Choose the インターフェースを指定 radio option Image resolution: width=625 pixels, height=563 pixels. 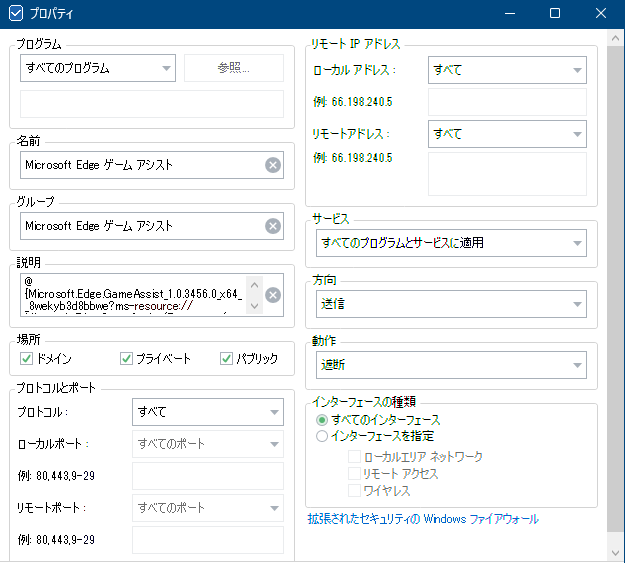(322, 436)
